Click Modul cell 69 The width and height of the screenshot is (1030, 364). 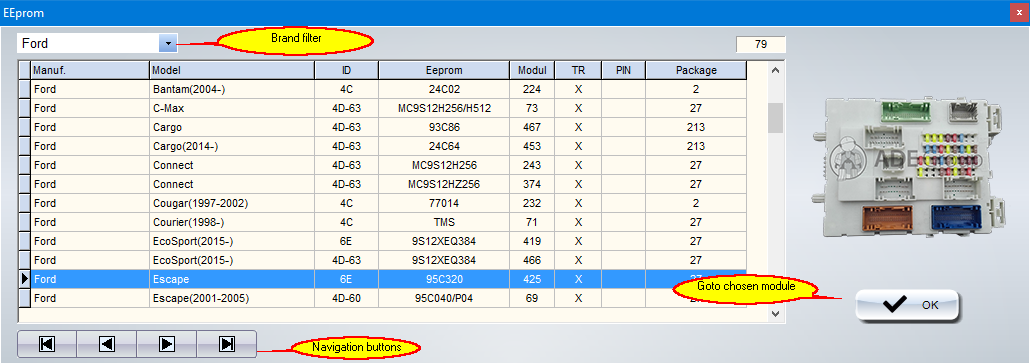click(x=532, y=299)
